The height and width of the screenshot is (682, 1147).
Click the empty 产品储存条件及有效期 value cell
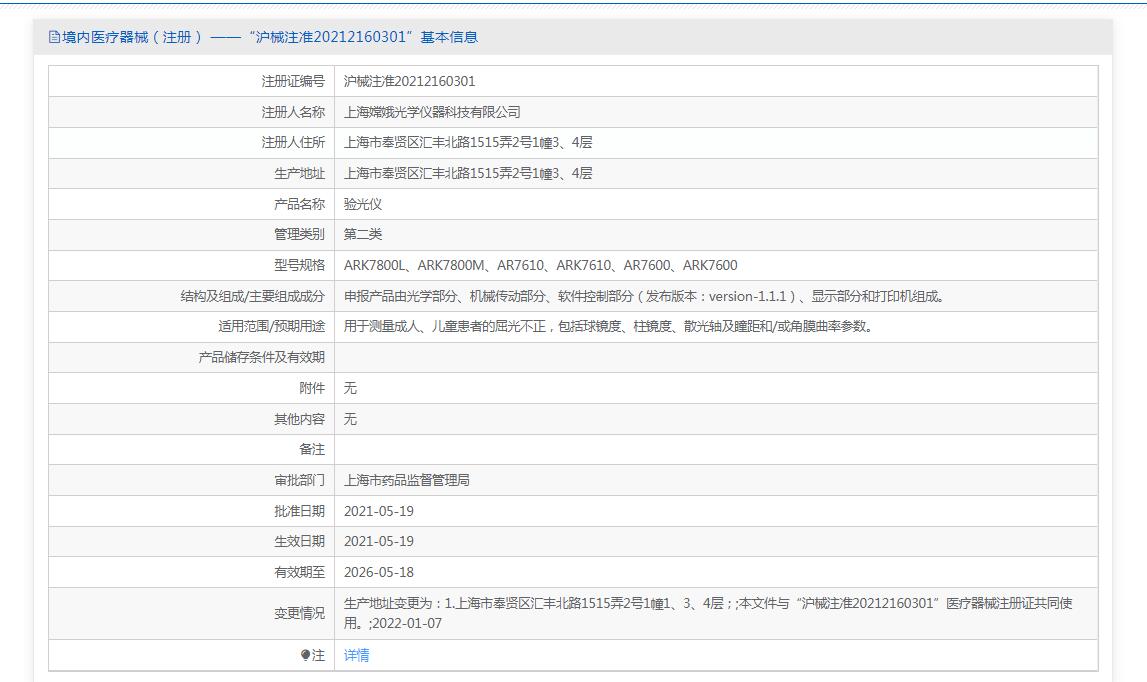[716, 357]
